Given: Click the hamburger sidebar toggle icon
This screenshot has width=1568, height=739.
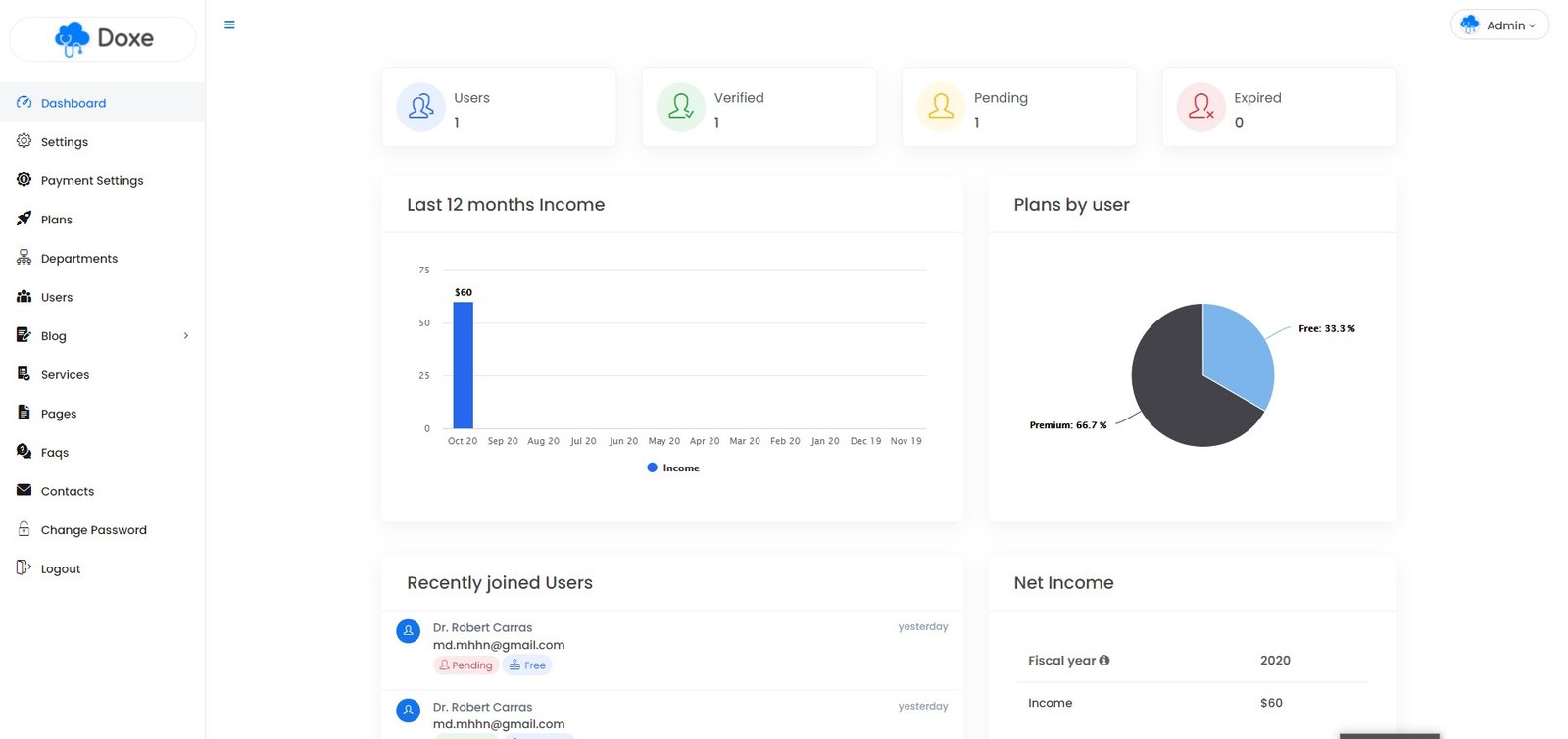Looking at the screenshot, I should coord(229,25).
